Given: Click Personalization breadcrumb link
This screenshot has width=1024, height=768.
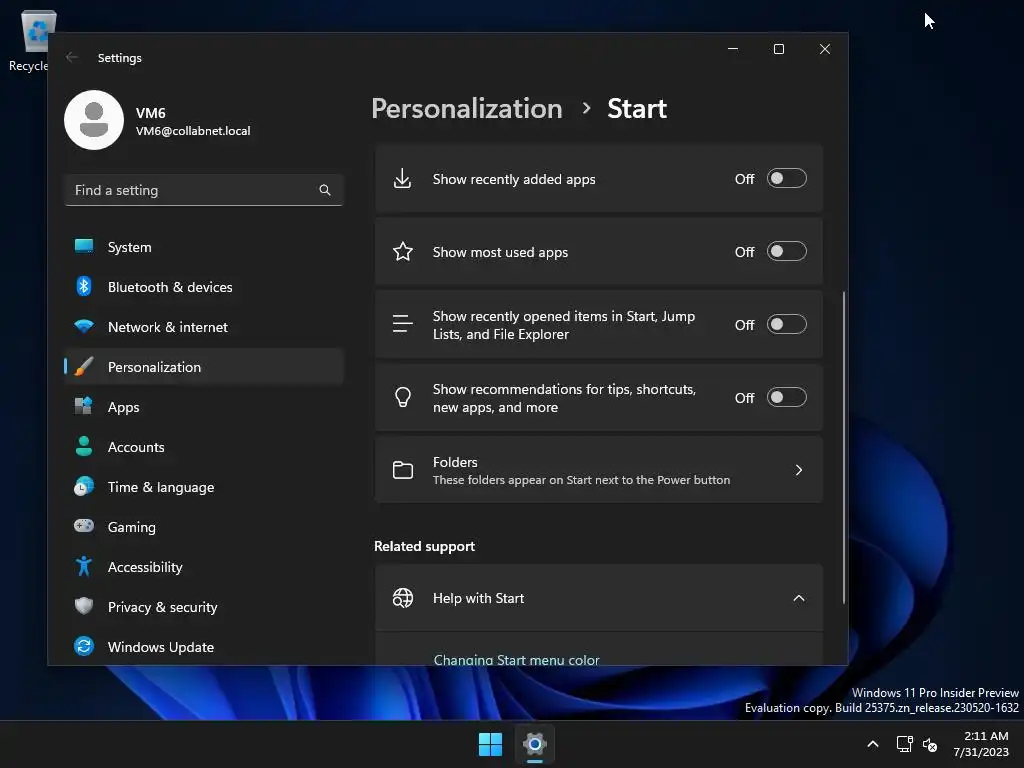Looking at the screenshot, I should pos(466,108).
